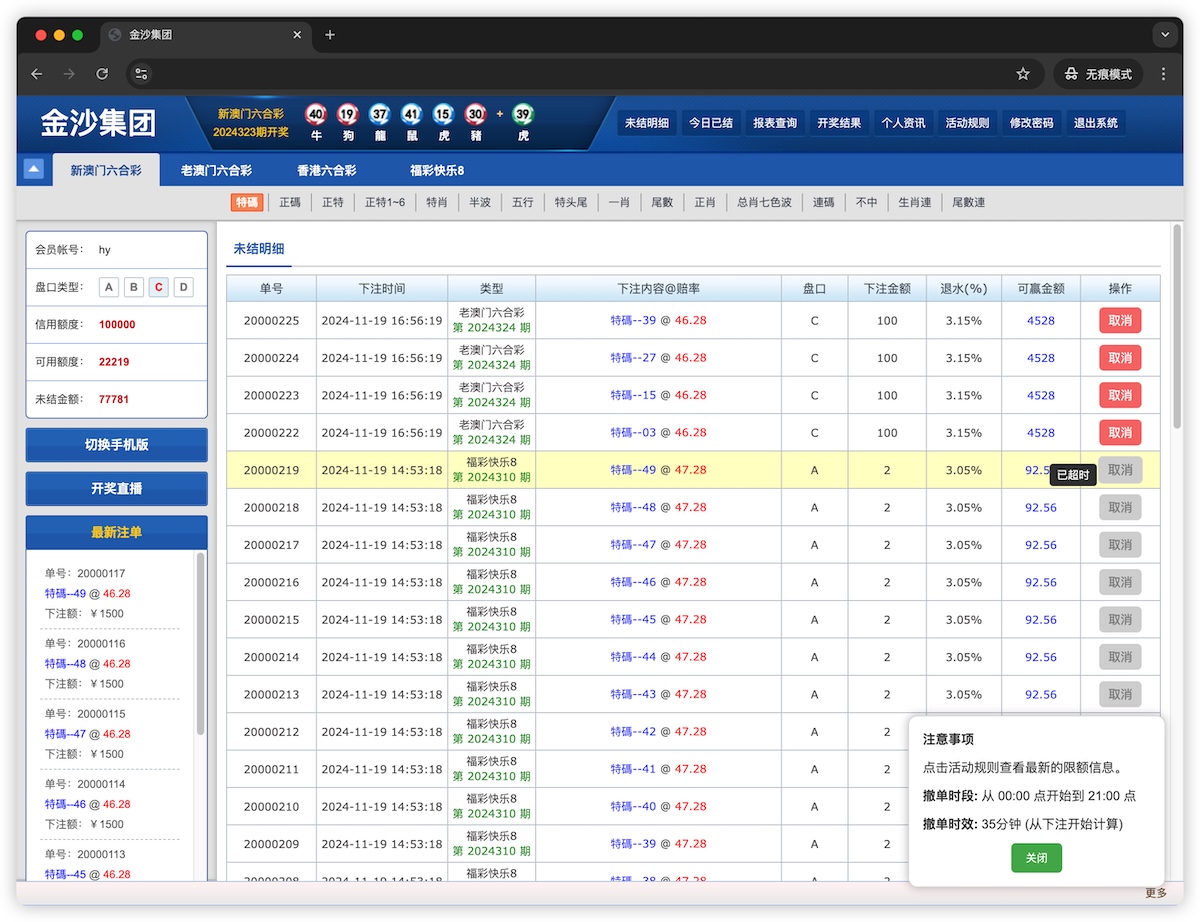The image size is (1200, 922).
Task: Click the 开奖直播 button in the sidebar
Action: pyautogui.click(x=116, y=489)
